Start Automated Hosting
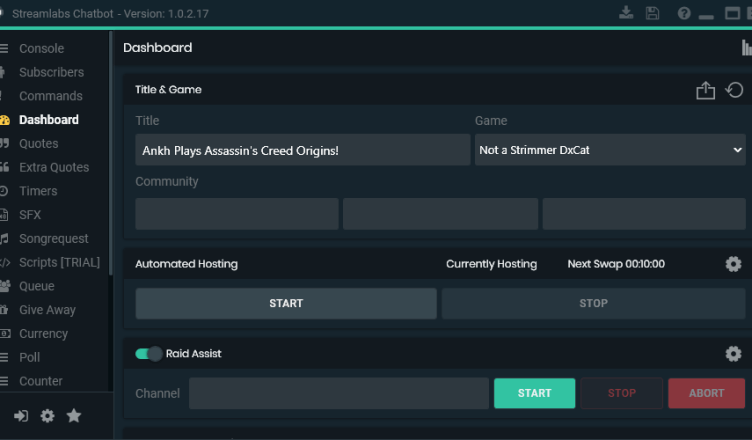This screenshot has height=440, width=752. pyautogui.click(x=286, y=304)
